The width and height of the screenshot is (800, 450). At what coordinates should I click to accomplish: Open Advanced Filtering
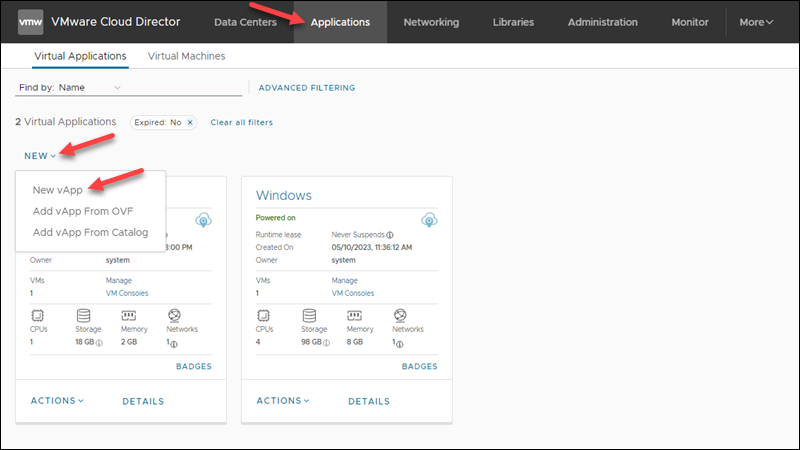[307, 88]
